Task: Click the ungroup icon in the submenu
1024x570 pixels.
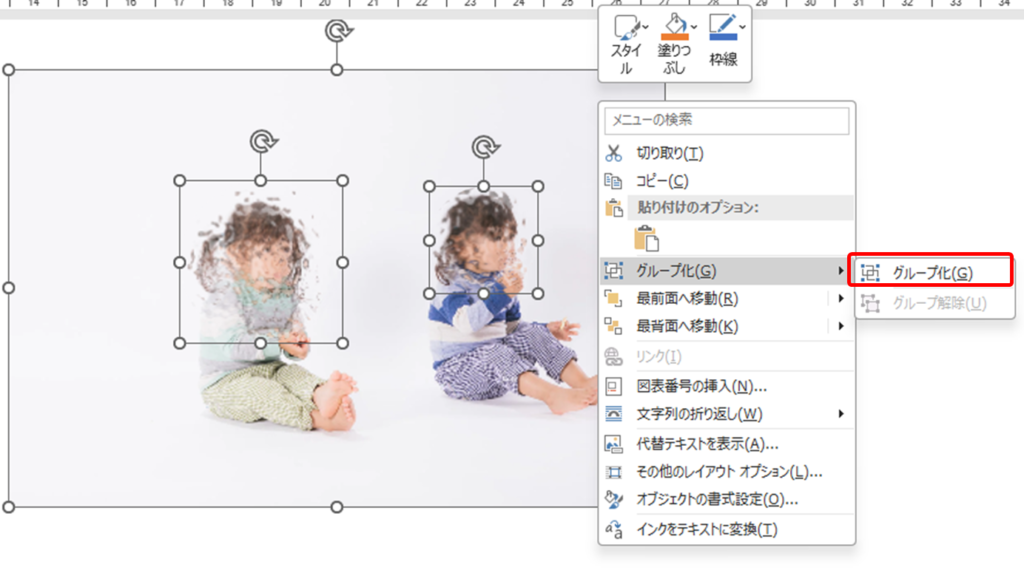Action: (870, 303)
